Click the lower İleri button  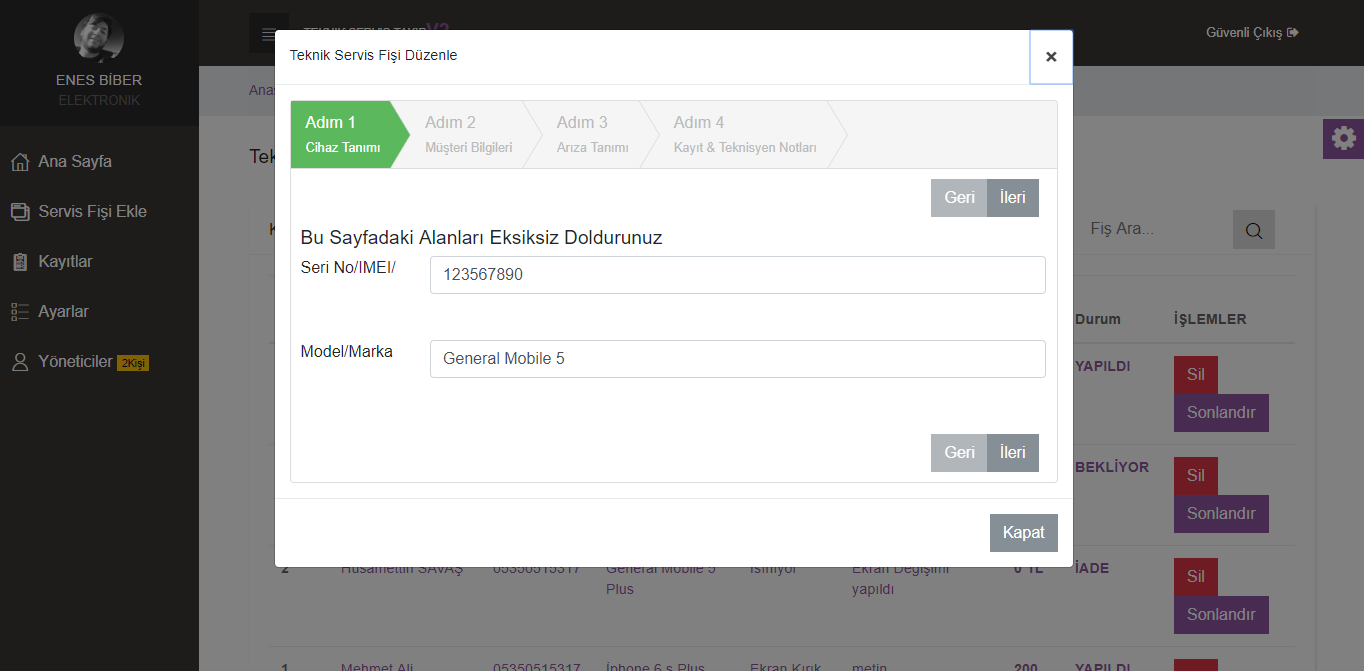tap(1013, 453)
